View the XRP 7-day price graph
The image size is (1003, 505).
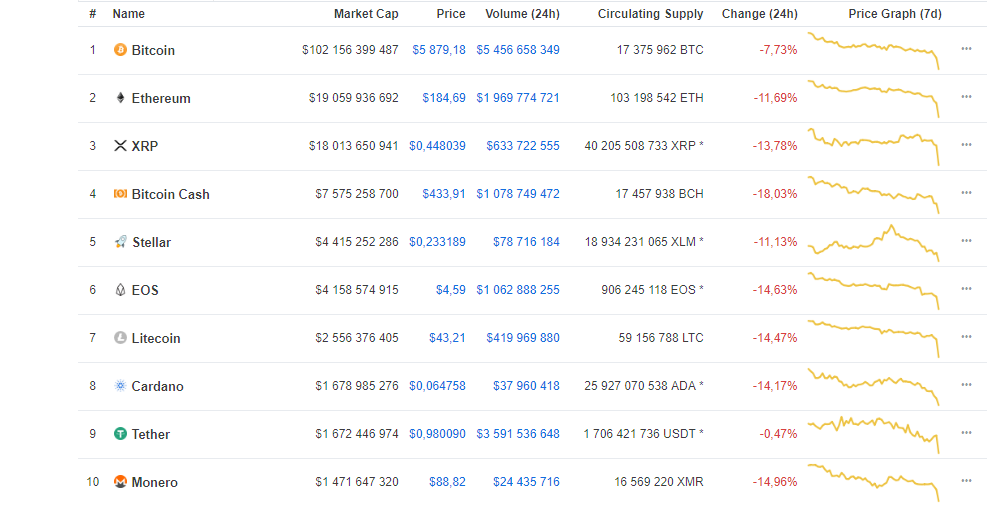coord(874,146)
